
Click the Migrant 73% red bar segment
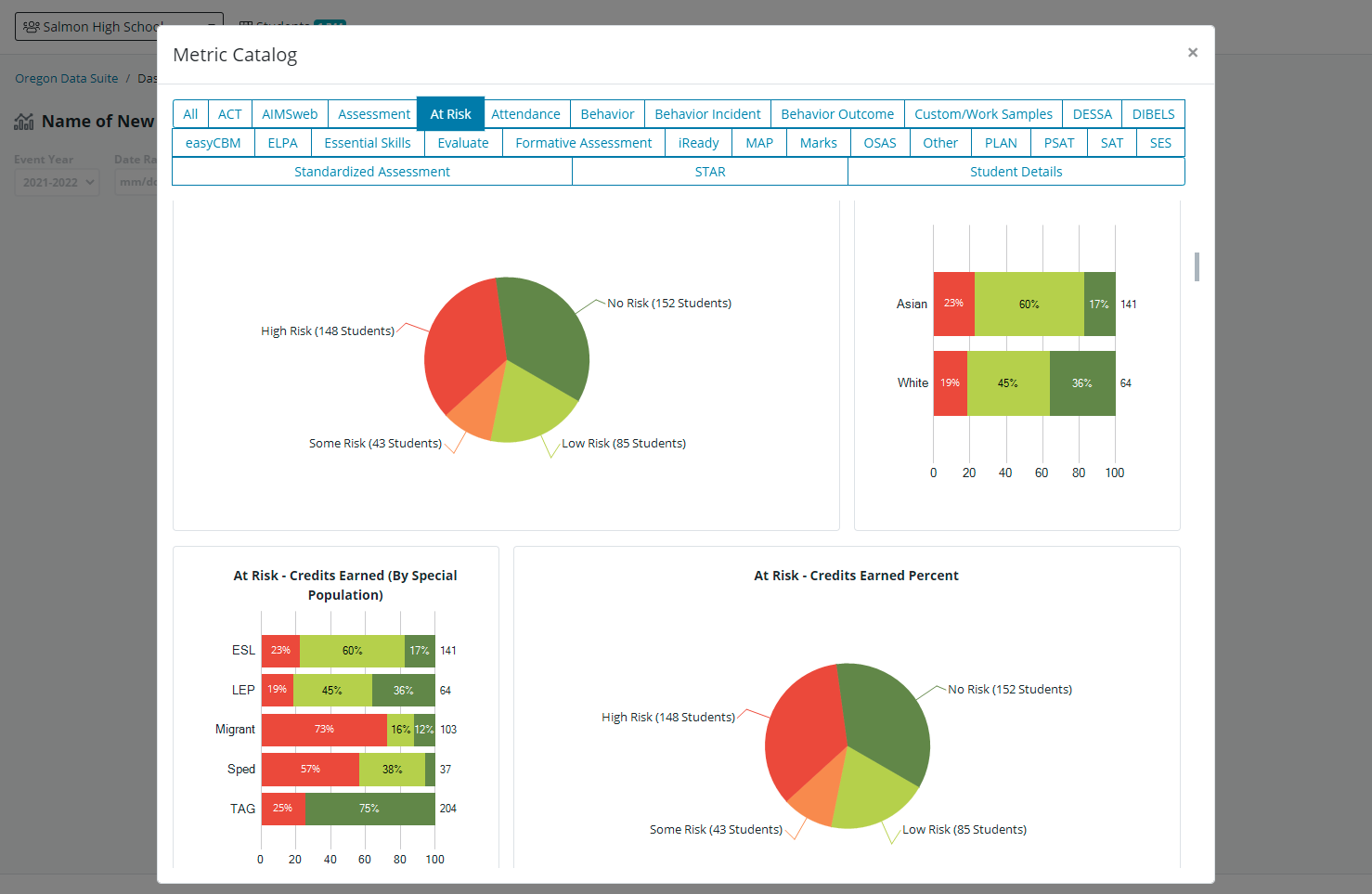tap(323, 730)
